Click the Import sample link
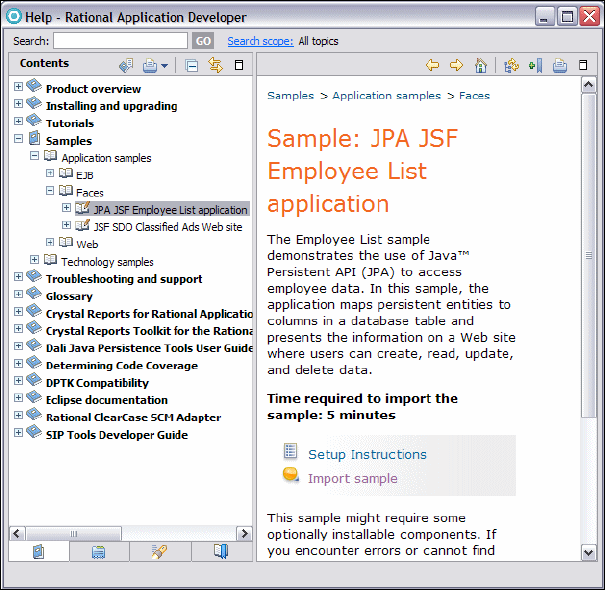The height and width of the screenshot is (590, 605). coord(353,478)
